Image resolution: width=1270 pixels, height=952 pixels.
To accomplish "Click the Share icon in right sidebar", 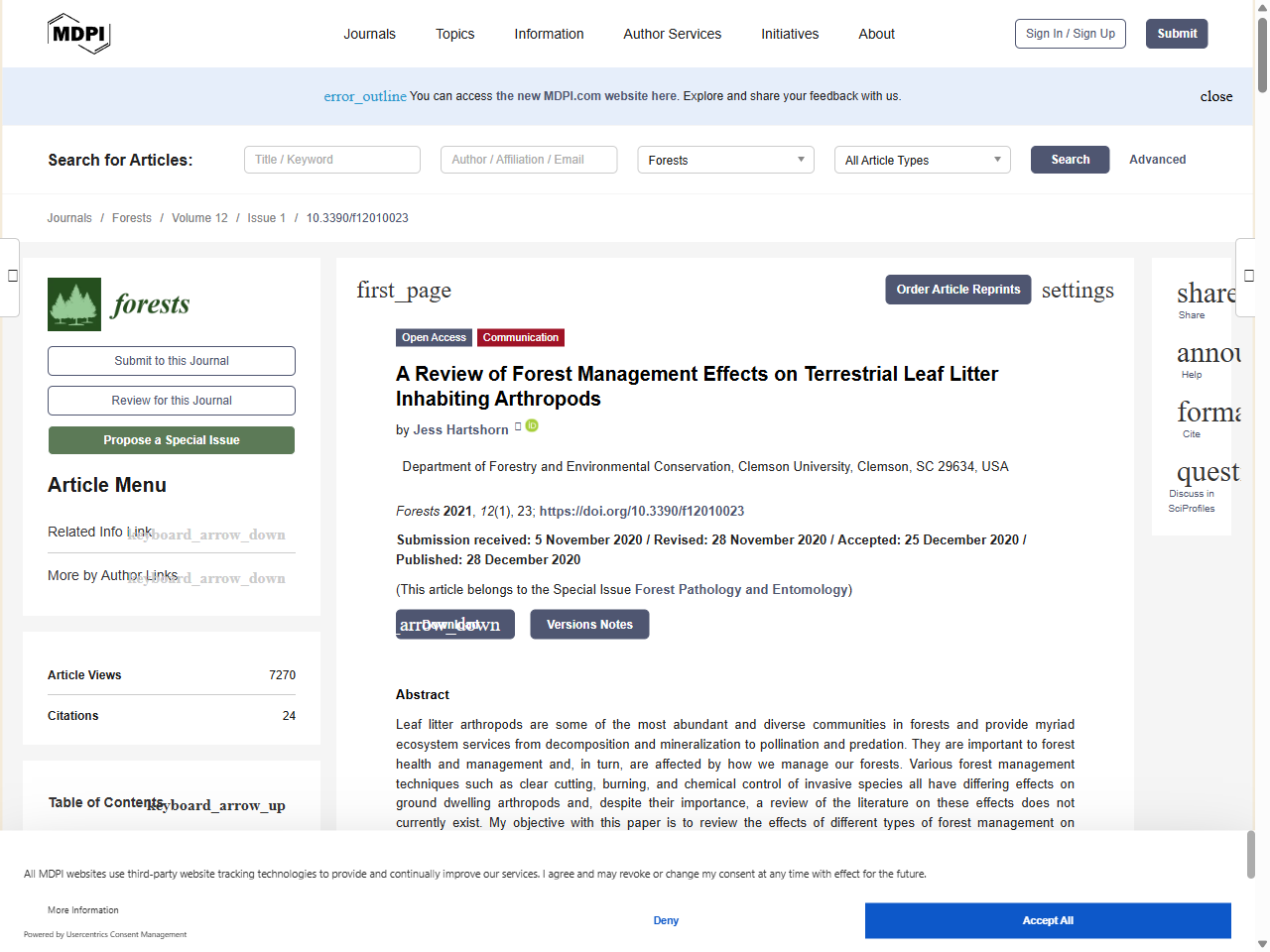I will 1205,295.
